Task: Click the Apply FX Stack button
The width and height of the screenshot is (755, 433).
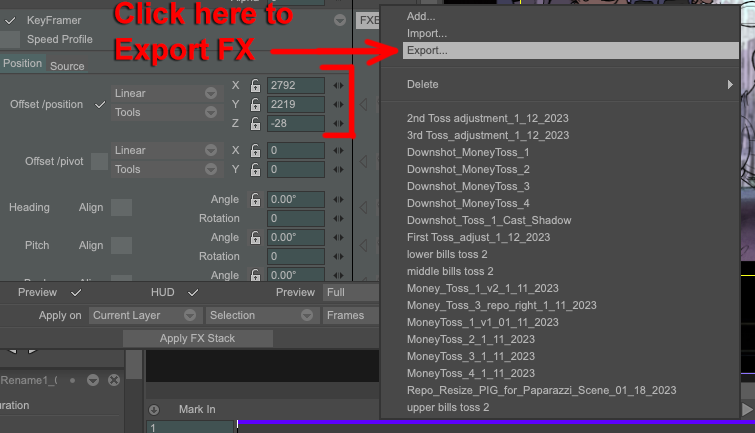Action: (197, 339)
